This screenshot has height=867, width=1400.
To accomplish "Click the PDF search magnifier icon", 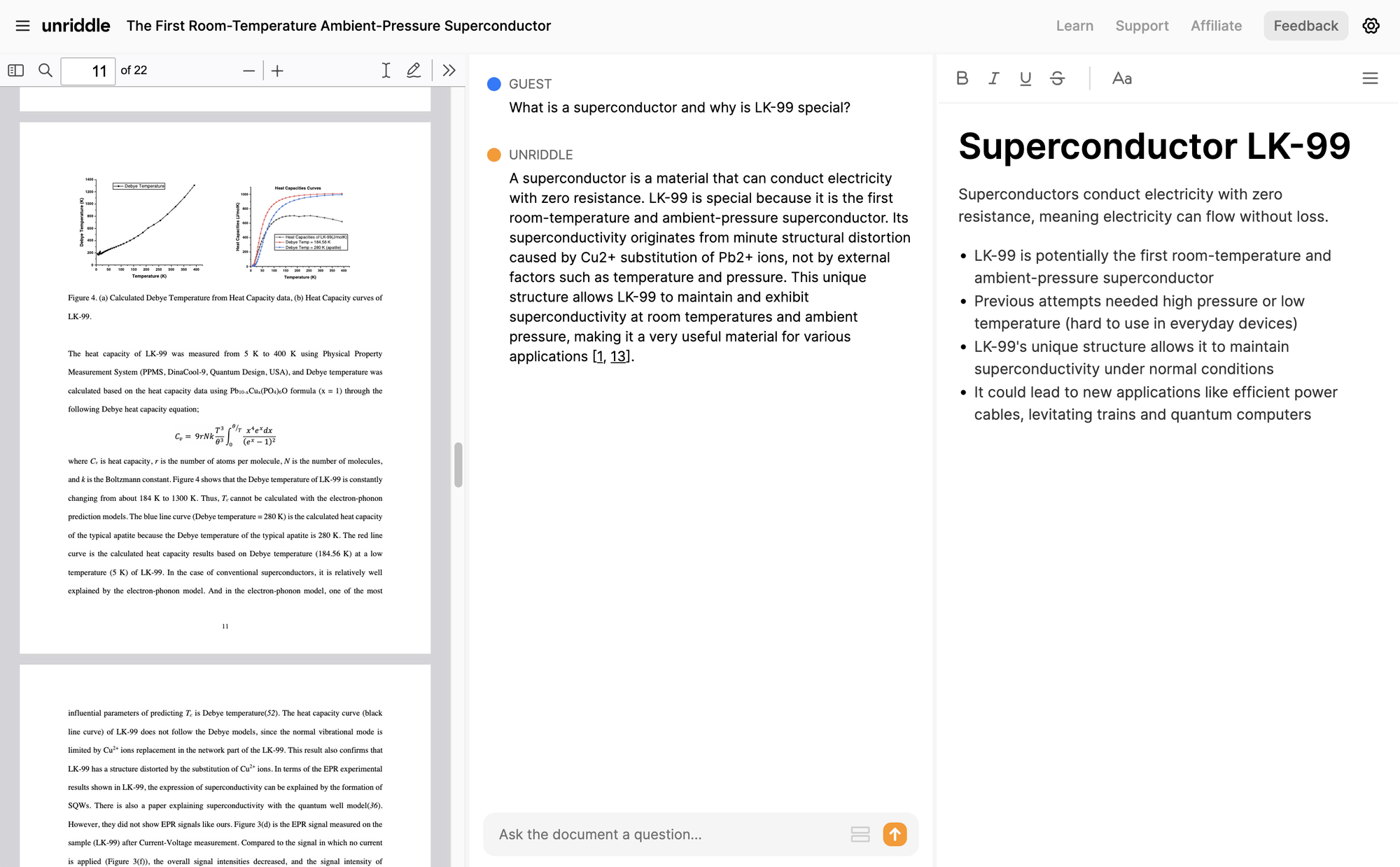I will click(45, 71).
